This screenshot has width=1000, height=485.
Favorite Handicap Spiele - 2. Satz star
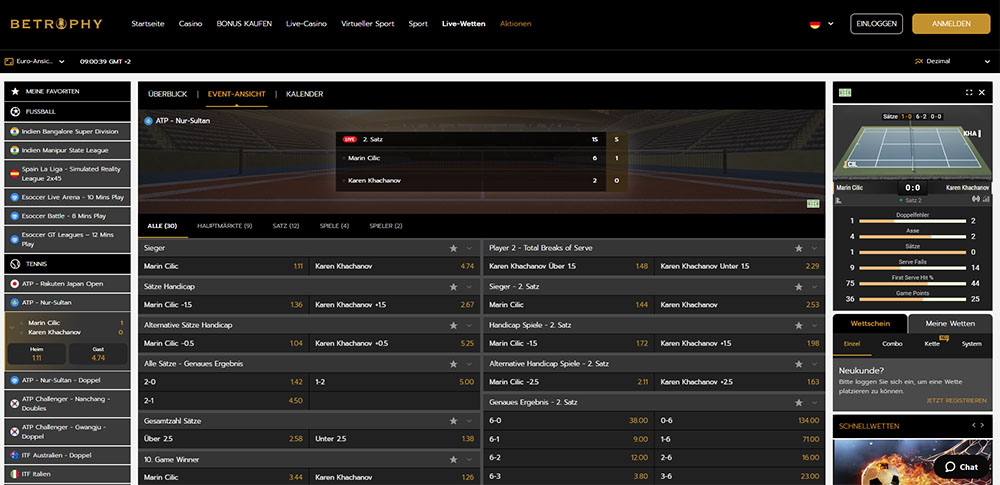pos(798,325)
